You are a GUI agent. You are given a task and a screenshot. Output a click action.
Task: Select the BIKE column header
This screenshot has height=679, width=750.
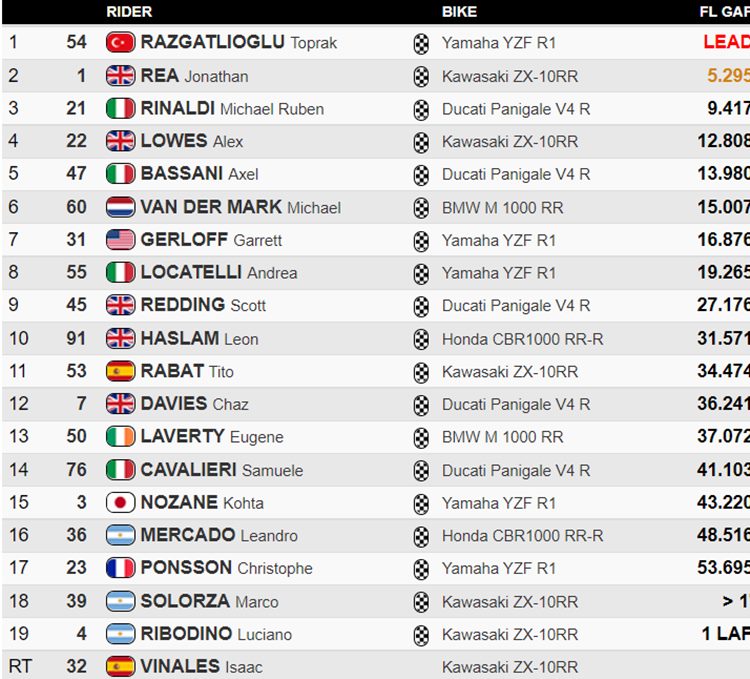point(459,11)
